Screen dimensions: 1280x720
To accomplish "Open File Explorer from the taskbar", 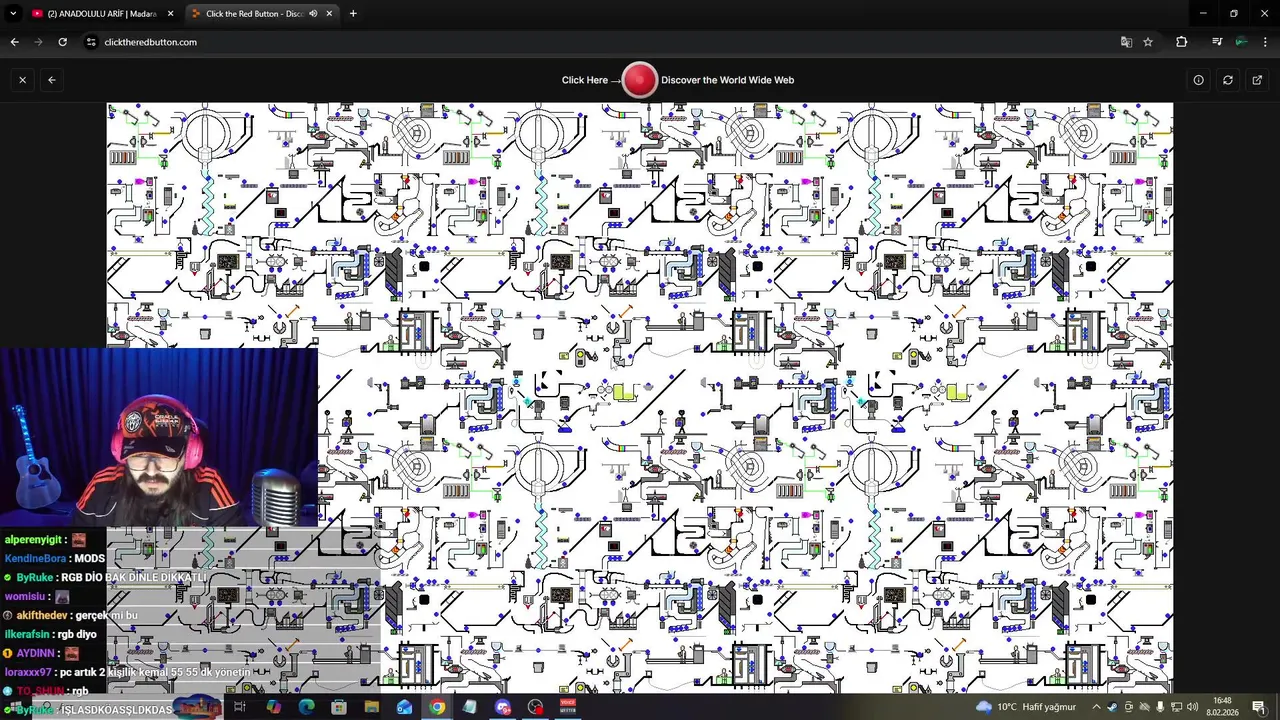I will click(x=372, y=707).
